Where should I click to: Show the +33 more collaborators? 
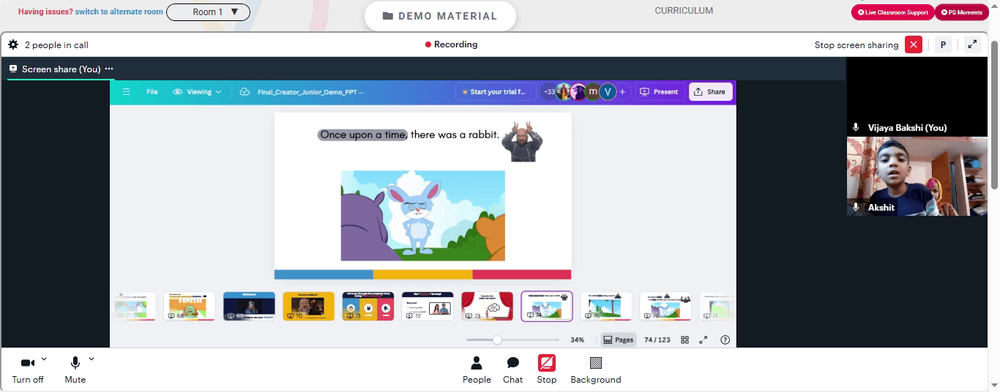(x=548, y=92)
